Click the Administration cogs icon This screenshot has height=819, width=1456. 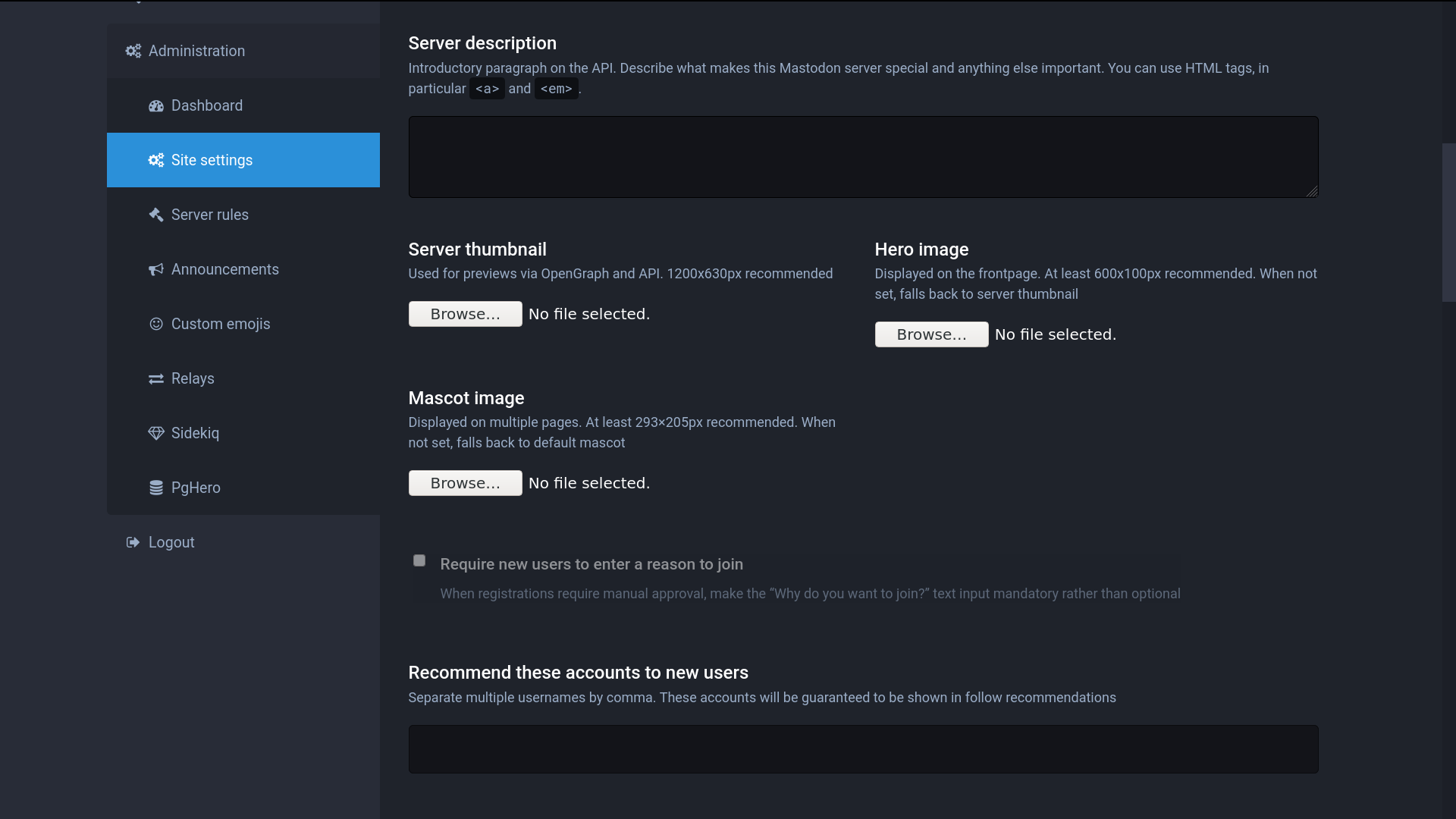pos(133,51)
